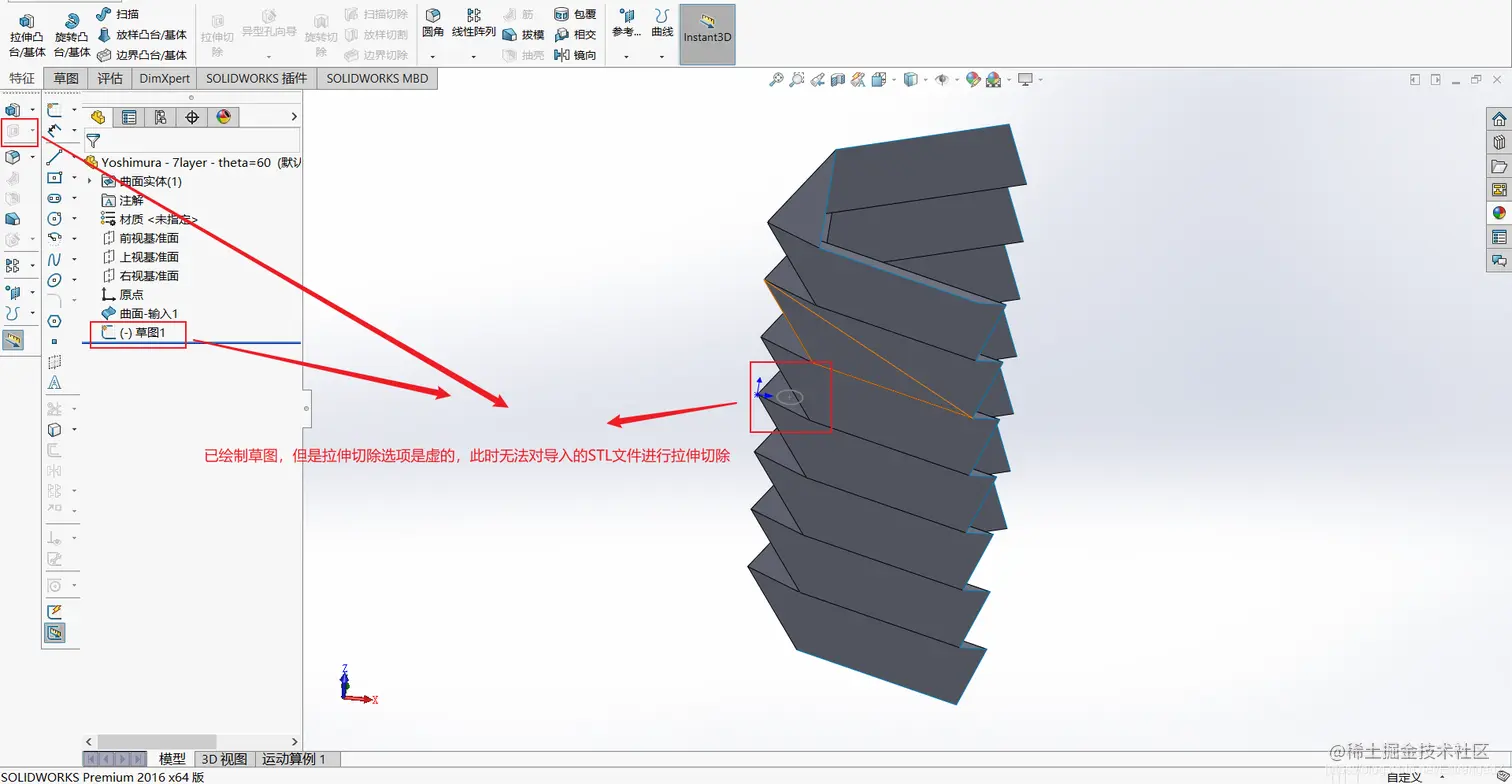
Task: Open the DisplayManager color ball tab
Action: coord(223,117)
